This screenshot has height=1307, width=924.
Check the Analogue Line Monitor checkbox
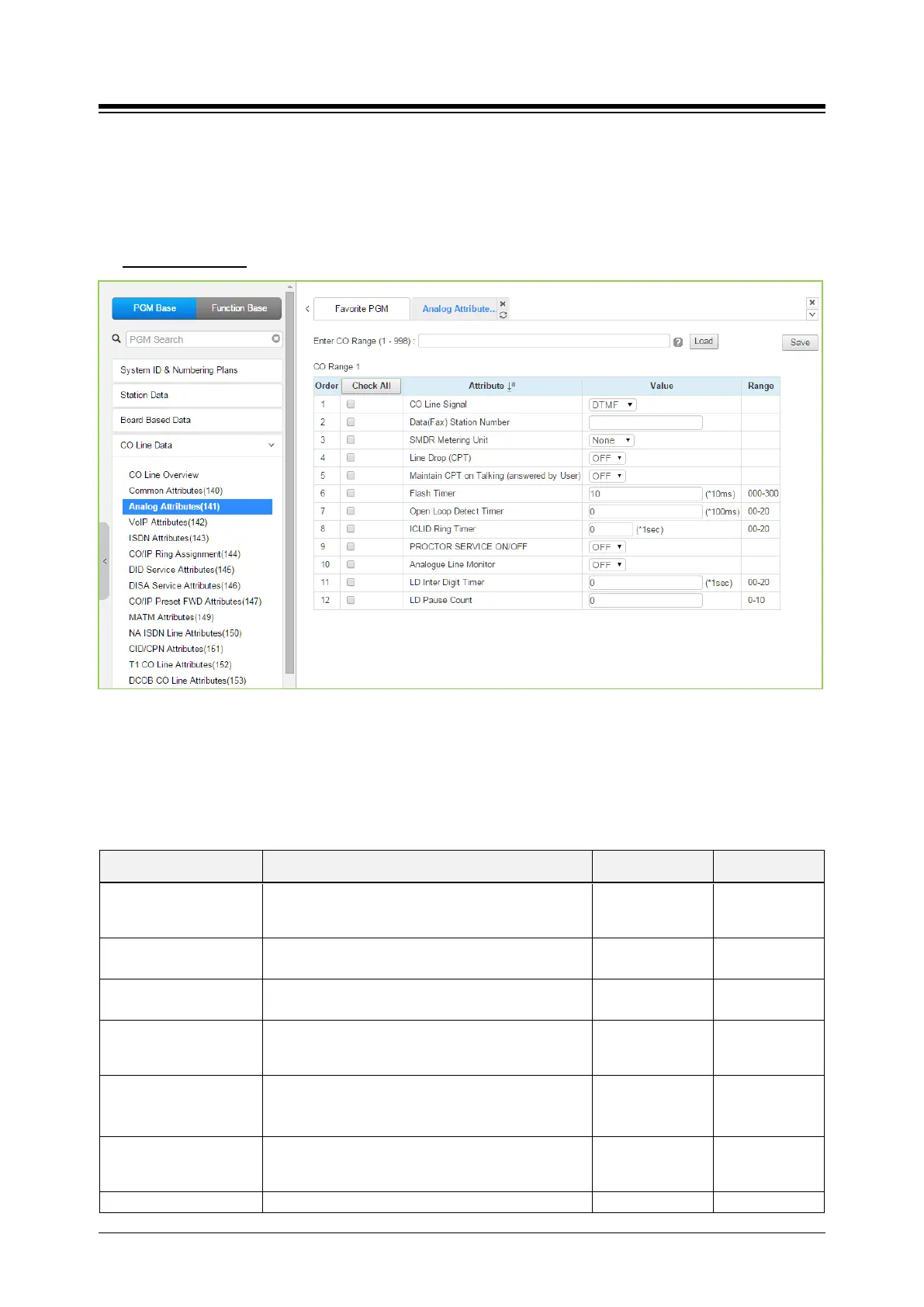coord(351,565)
